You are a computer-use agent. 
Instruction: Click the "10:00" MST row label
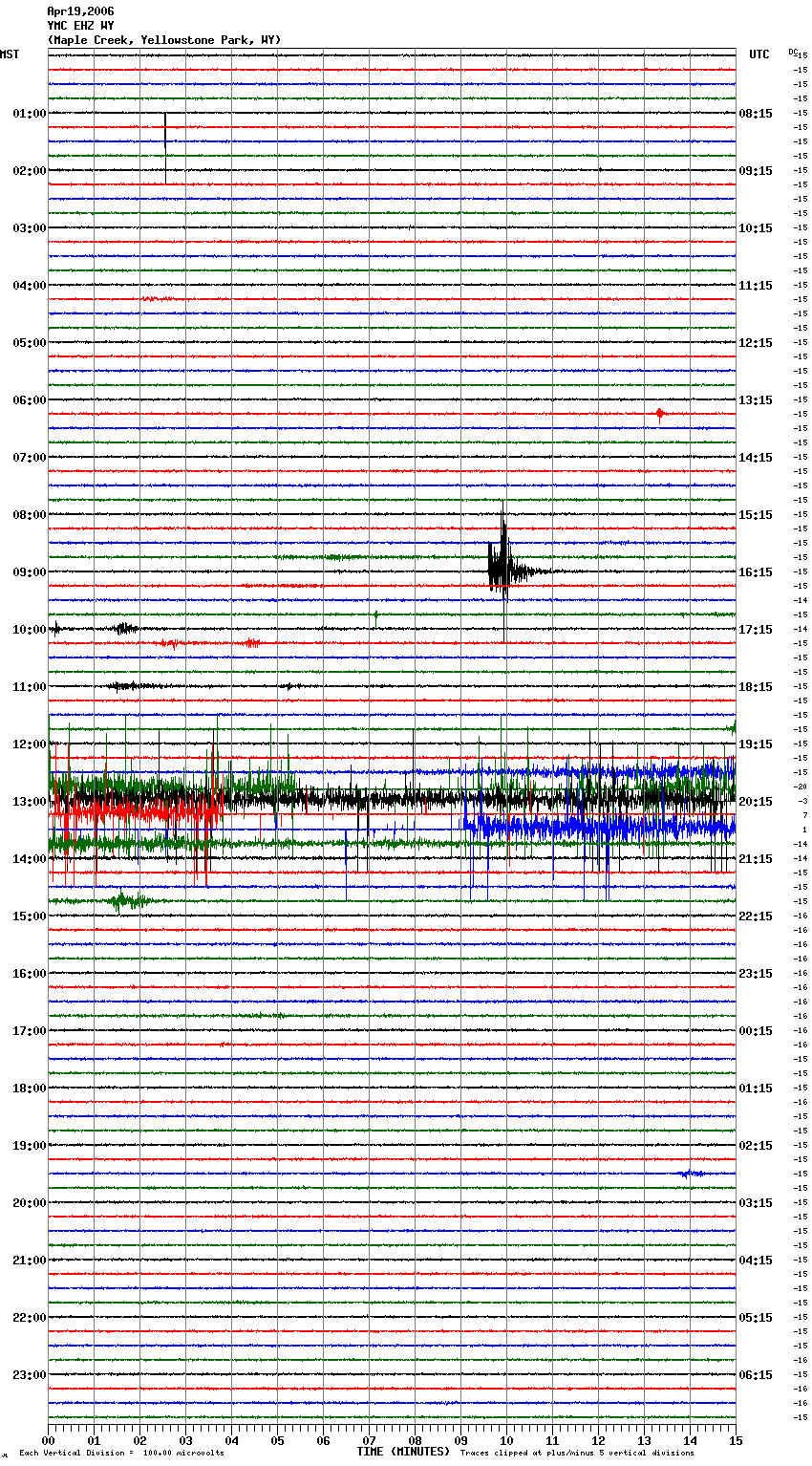pyautogui.click(x=30, y=630)
